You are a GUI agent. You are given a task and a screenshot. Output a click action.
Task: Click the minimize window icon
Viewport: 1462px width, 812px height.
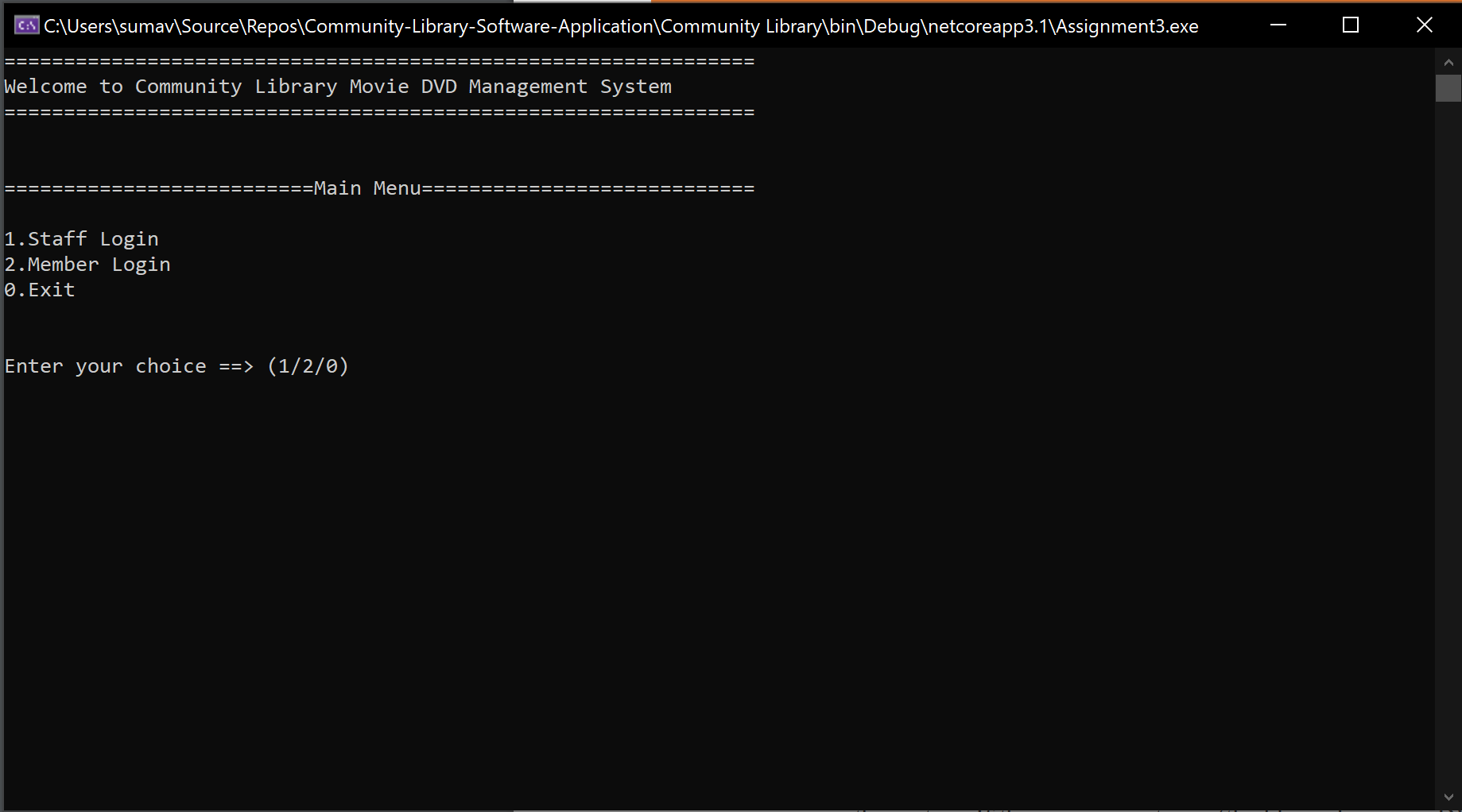[1278, 25]
